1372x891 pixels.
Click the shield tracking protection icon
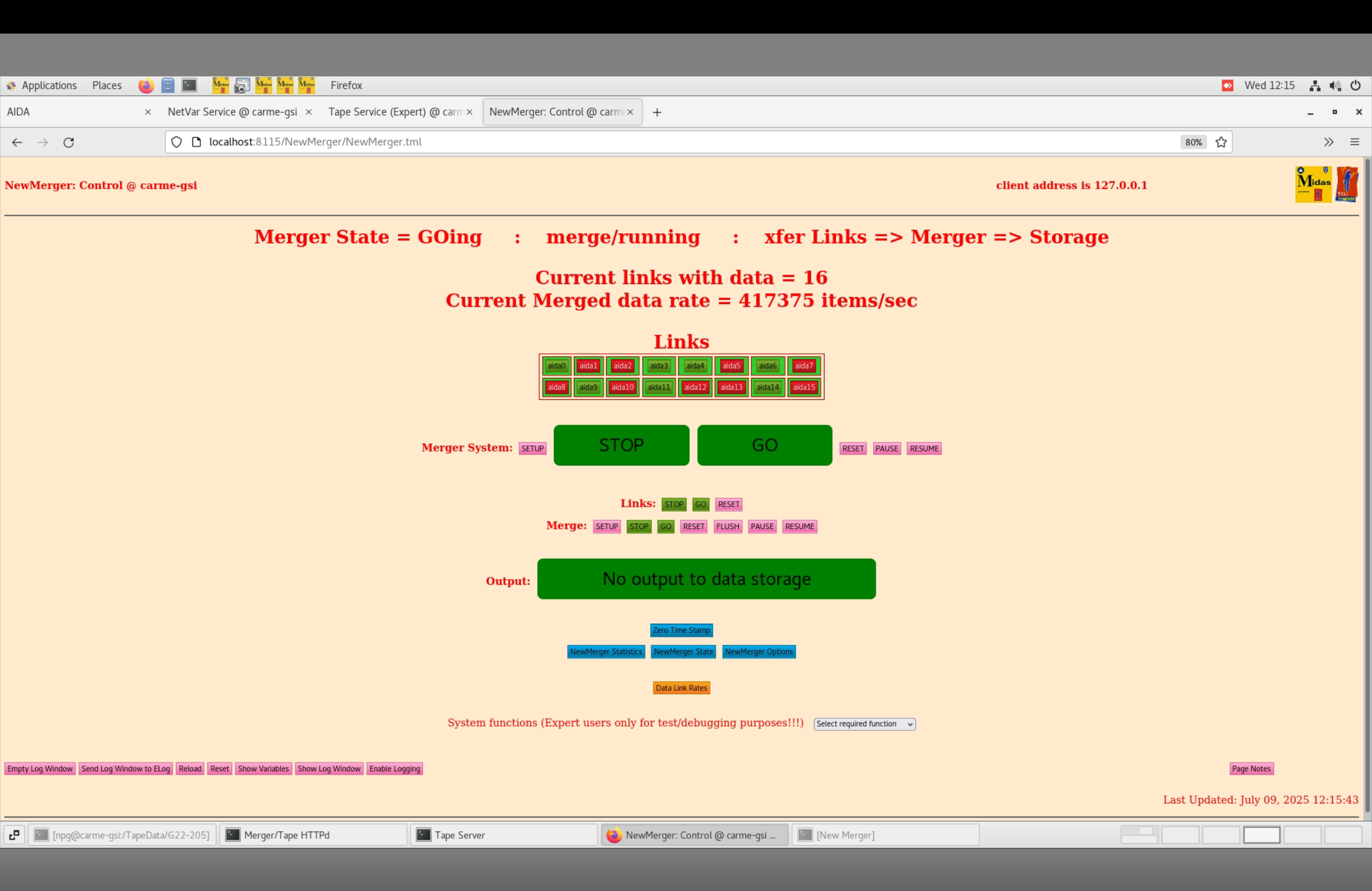pos(176,142)
